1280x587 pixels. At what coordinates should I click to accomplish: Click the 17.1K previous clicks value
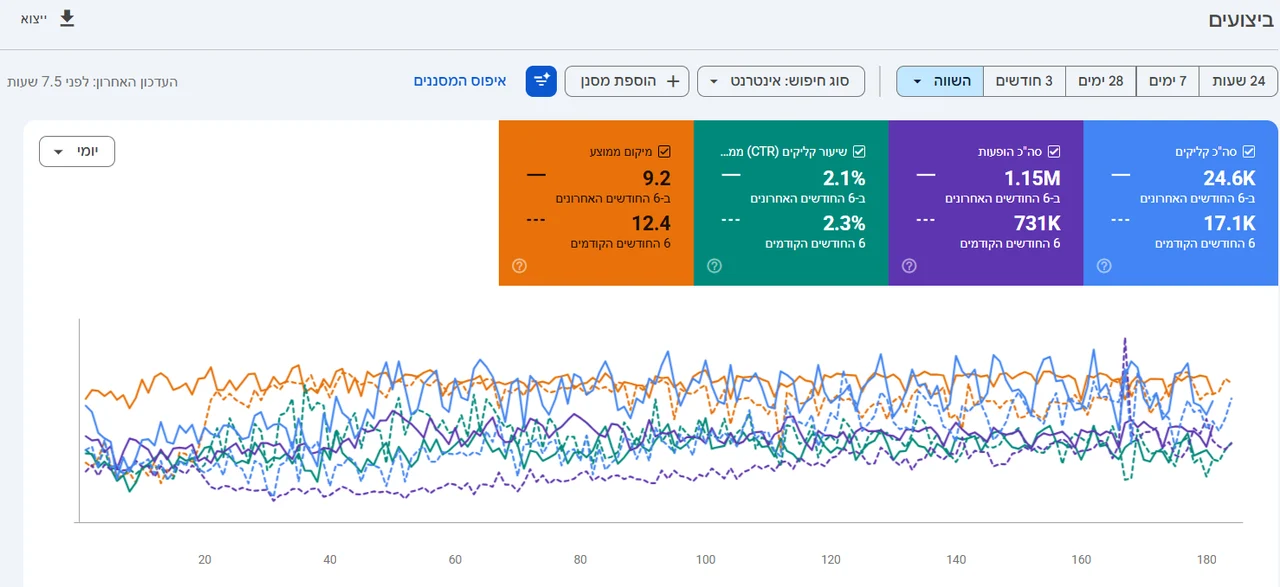1231,224
